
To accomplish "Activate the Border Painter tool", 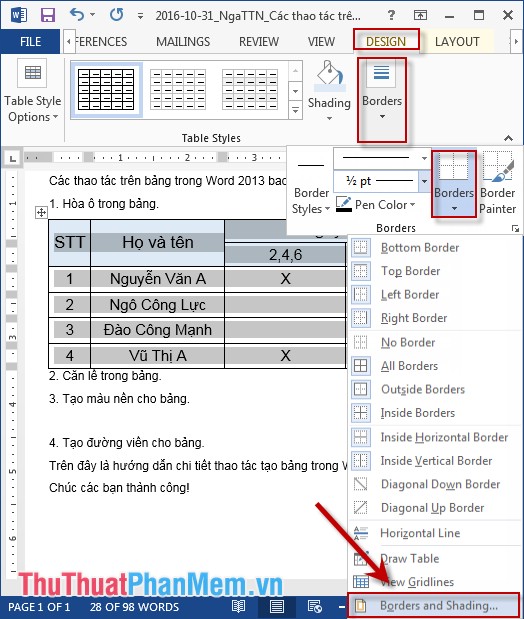I will (x=498, y=184).
